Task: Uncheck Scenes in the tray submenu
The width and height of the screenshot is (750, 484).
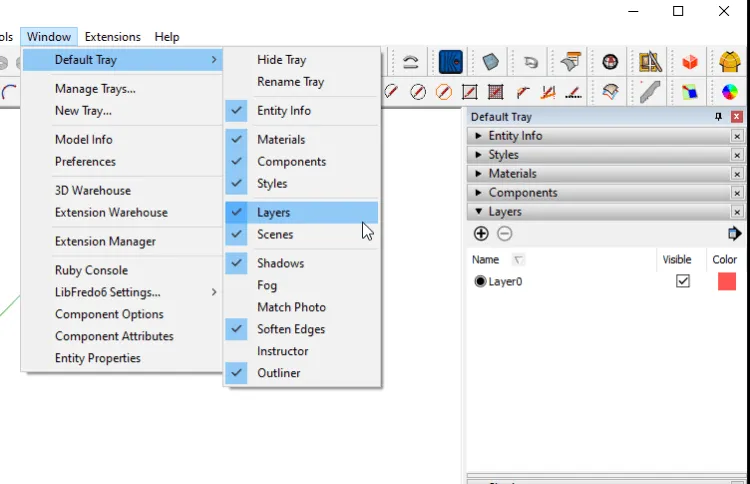Action: pyautogui.click(x=302, y=234)
